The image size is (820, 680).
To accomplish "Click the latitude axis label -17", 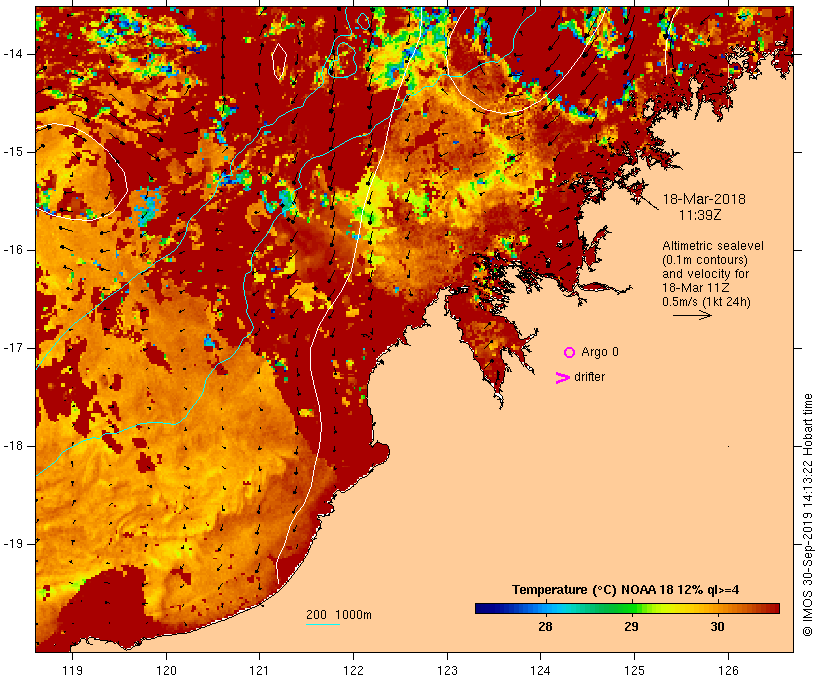I will coord(13,348).
